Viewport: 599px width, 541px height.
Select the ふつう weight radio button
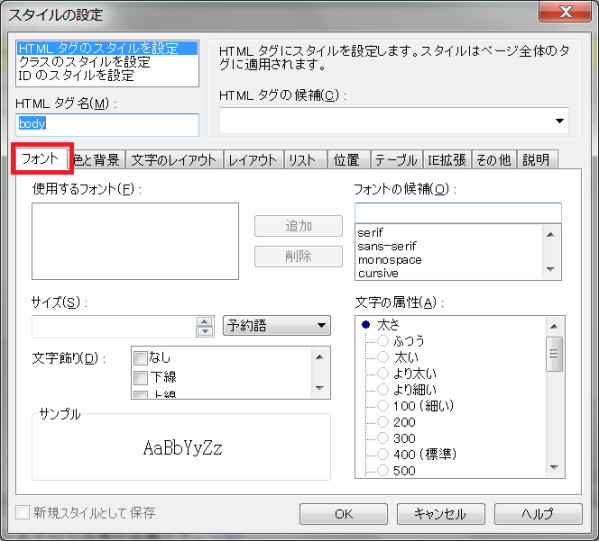click(x=383, y=340)
